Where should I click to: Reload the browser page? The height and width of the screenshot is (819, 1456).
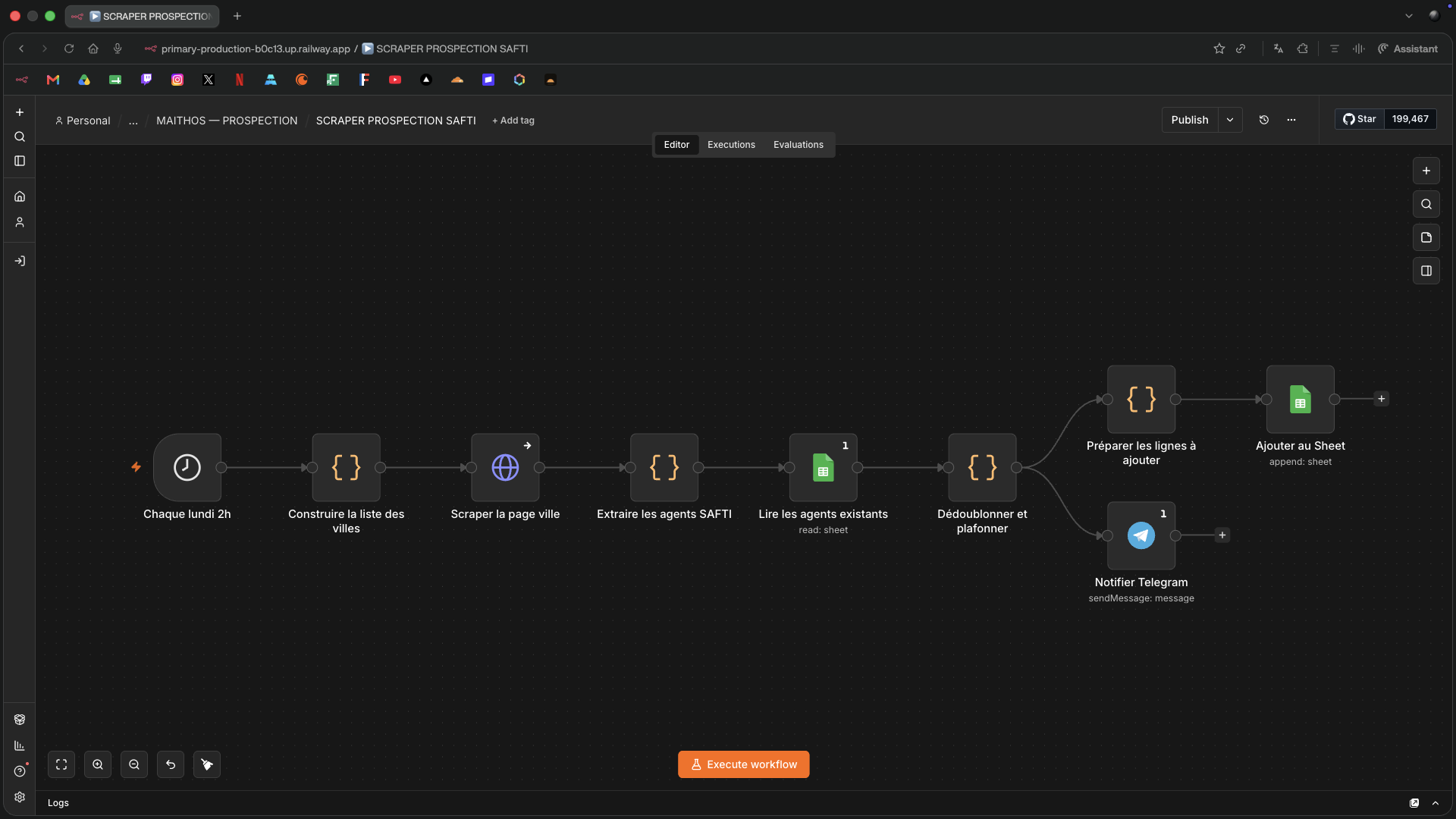coord(69,49)
